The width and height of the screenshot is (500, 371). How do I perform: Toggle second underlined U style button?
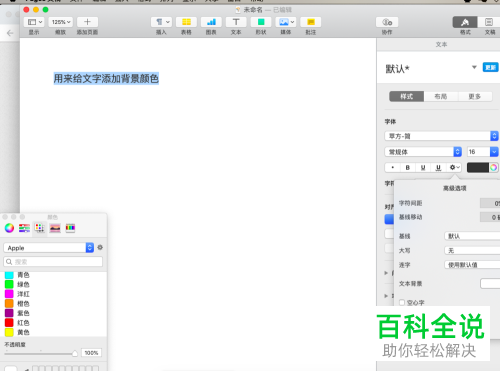[x=438, y=167]
